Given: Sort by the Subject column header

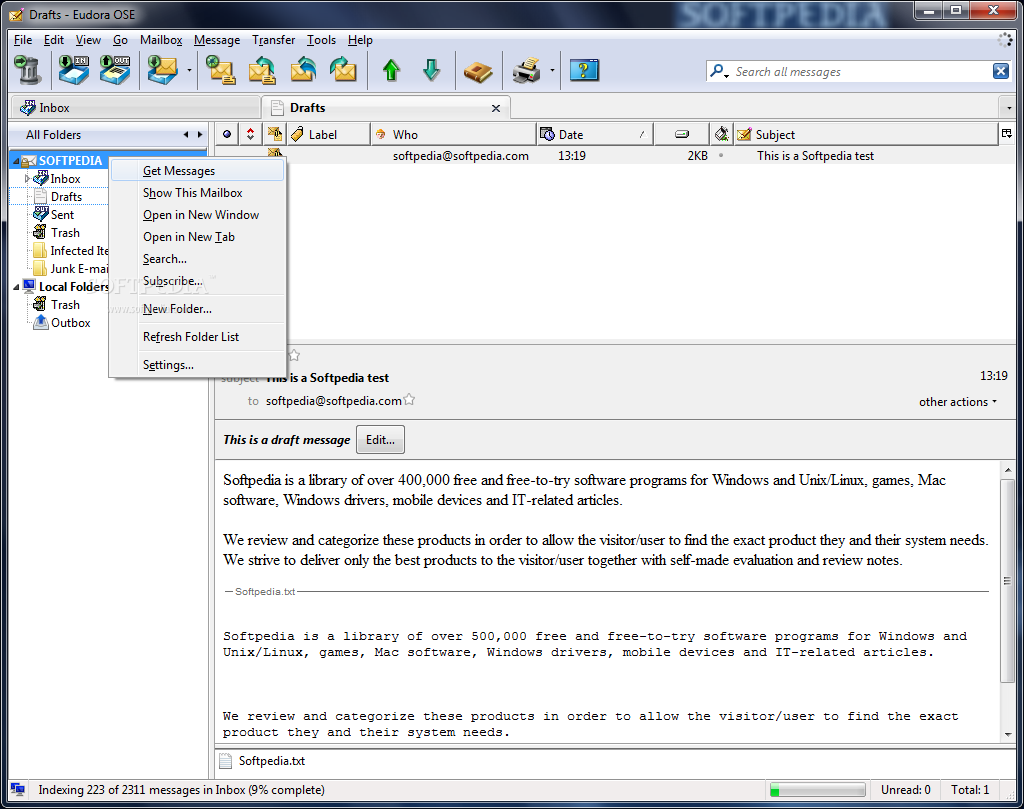Looking at the screenshot, I should [x=866, y=135].
